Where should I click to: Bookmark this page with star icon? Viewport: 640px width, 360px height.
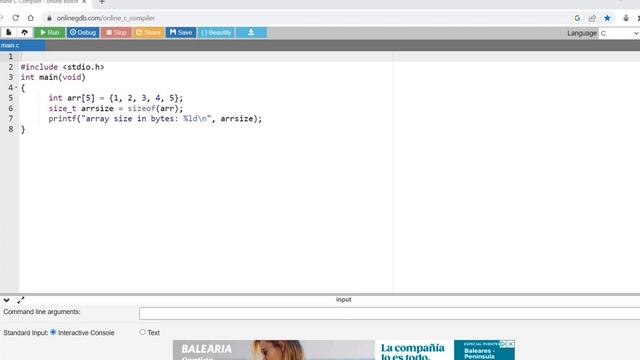coord(607,18)
